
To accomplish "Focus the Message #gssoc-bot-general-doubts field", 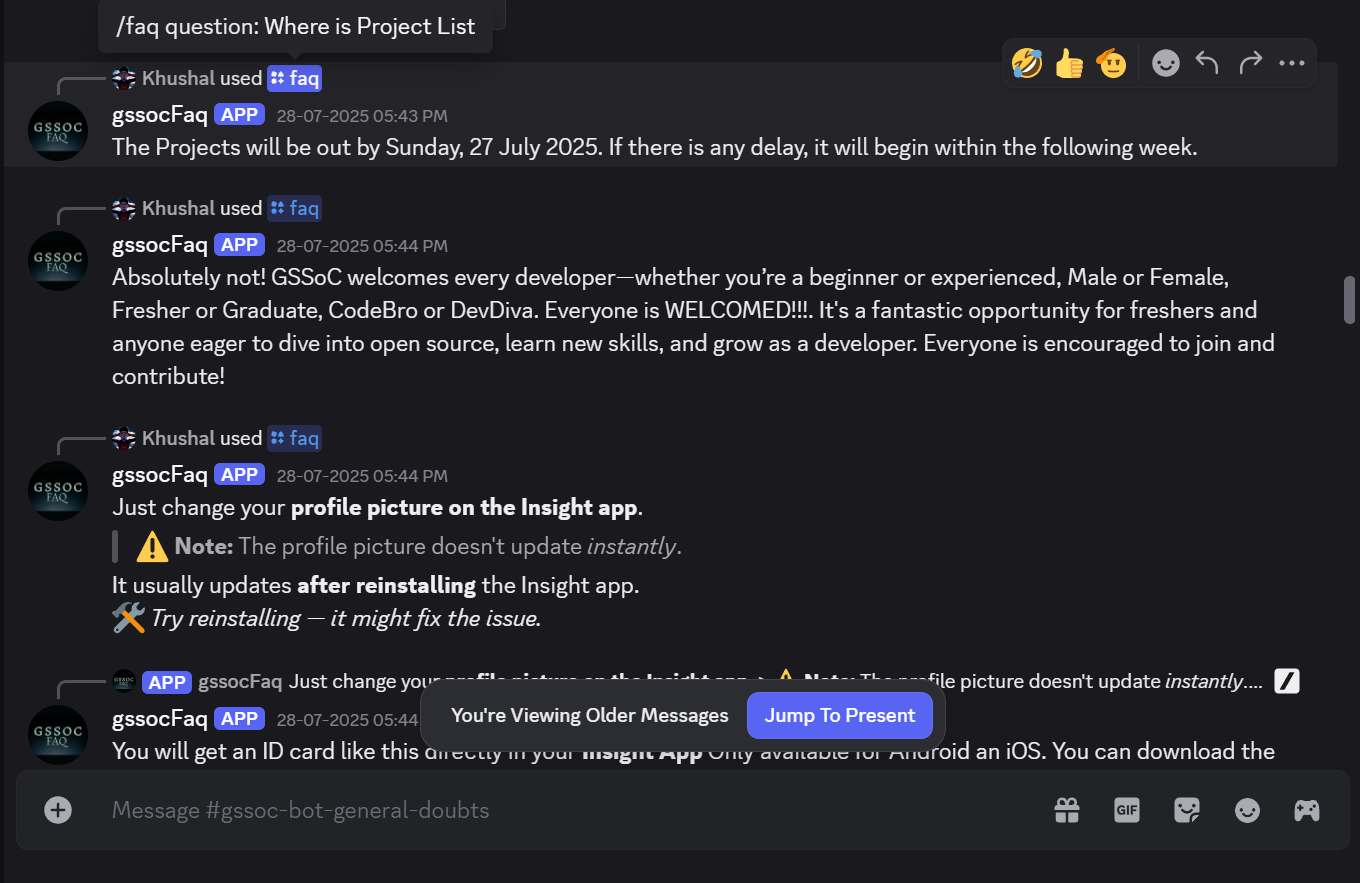I will coord(570,810).
